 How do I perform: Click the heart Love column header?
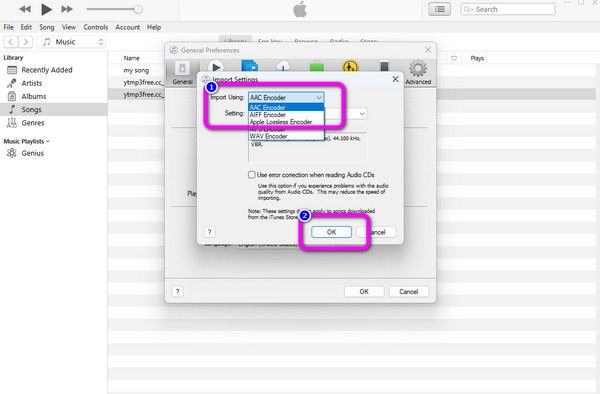pyautogui.click(x=454, y=58)
